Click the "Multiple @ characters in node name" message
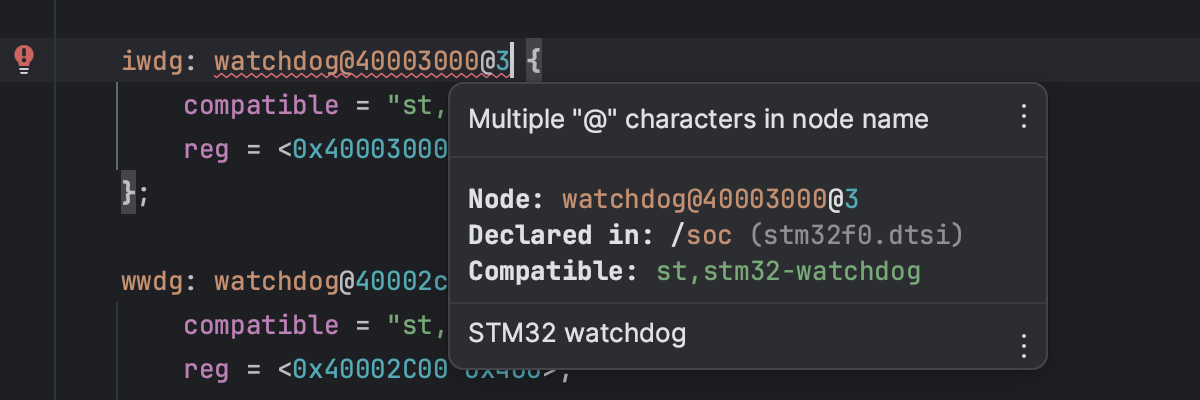The width and height of the screenshot is (1200, 400). [x=698, y=119]
